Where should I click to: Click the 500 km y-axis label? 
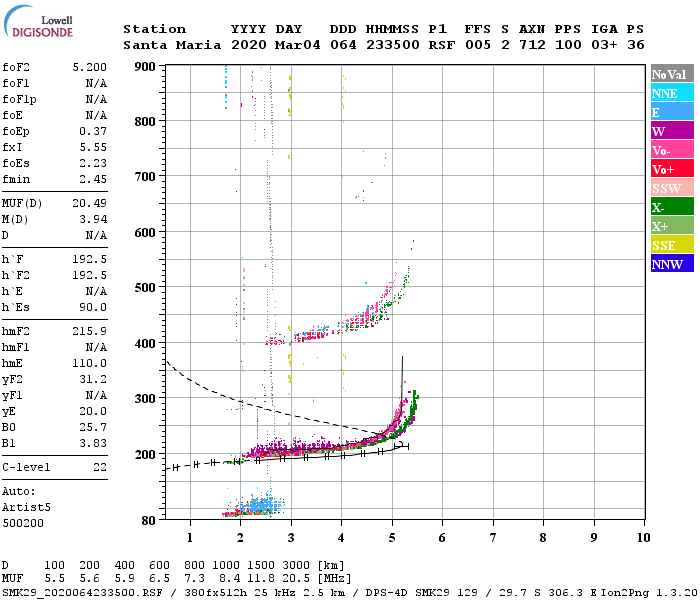point(145,288)
